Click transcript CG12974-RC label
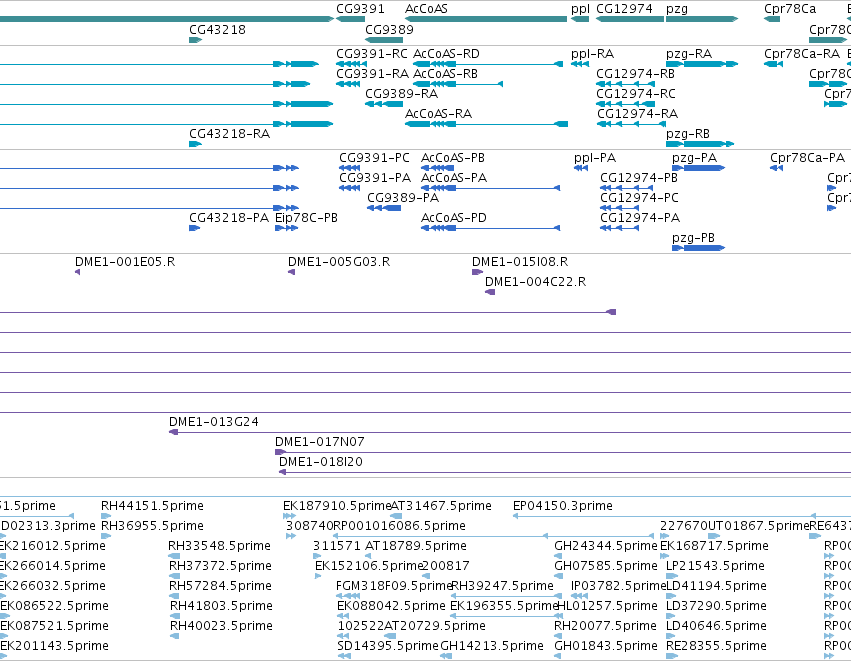 tap(636, 94)
